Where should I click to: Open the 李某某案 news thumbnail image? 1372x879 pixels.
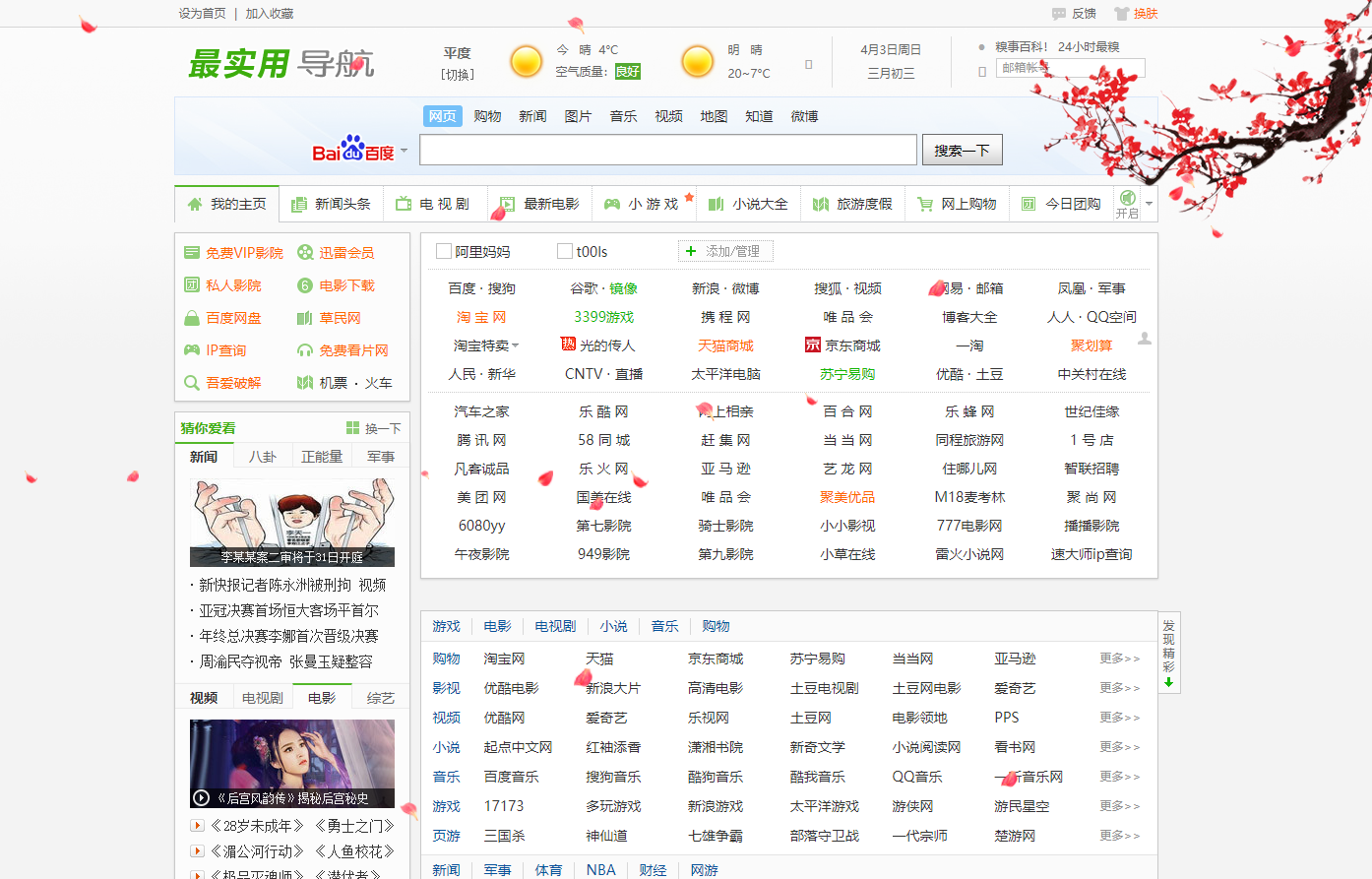click(x=292, y=523)
